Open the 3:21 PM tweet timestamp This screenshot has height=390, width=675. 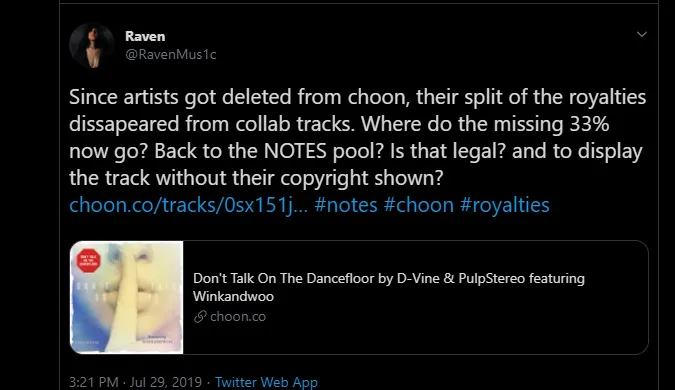(x=93, y=382)
